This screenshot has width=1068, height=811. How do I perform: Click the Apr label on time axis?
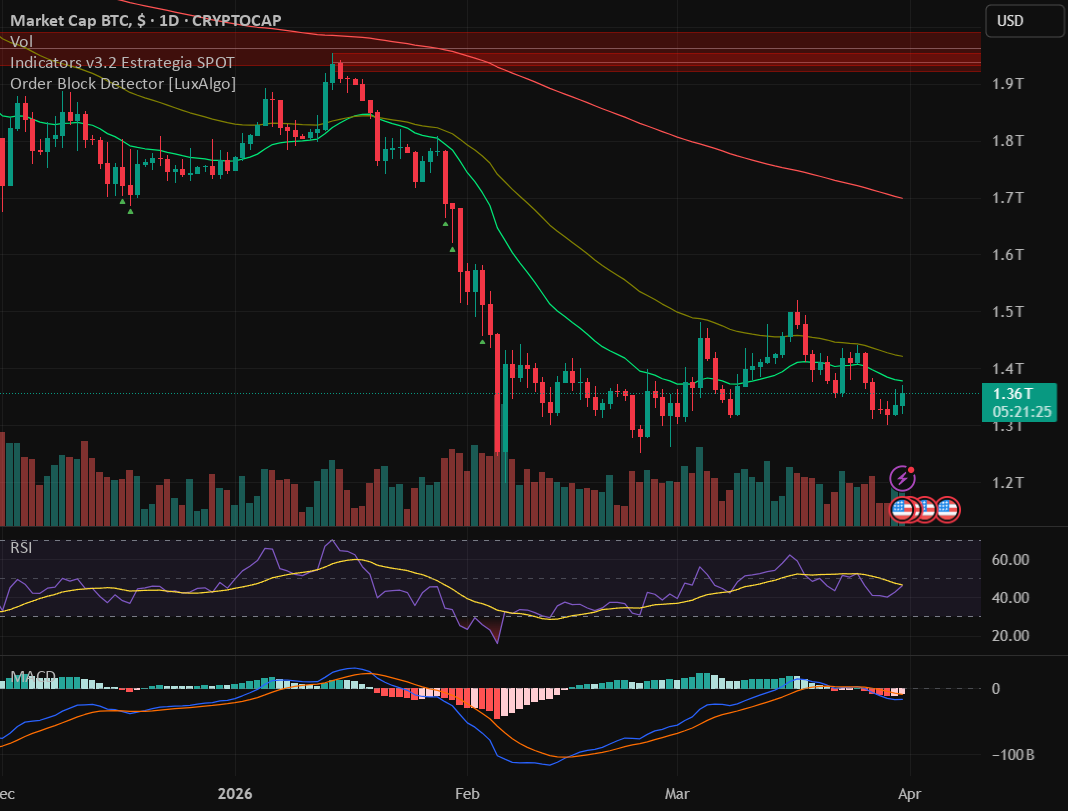(910, 793)
